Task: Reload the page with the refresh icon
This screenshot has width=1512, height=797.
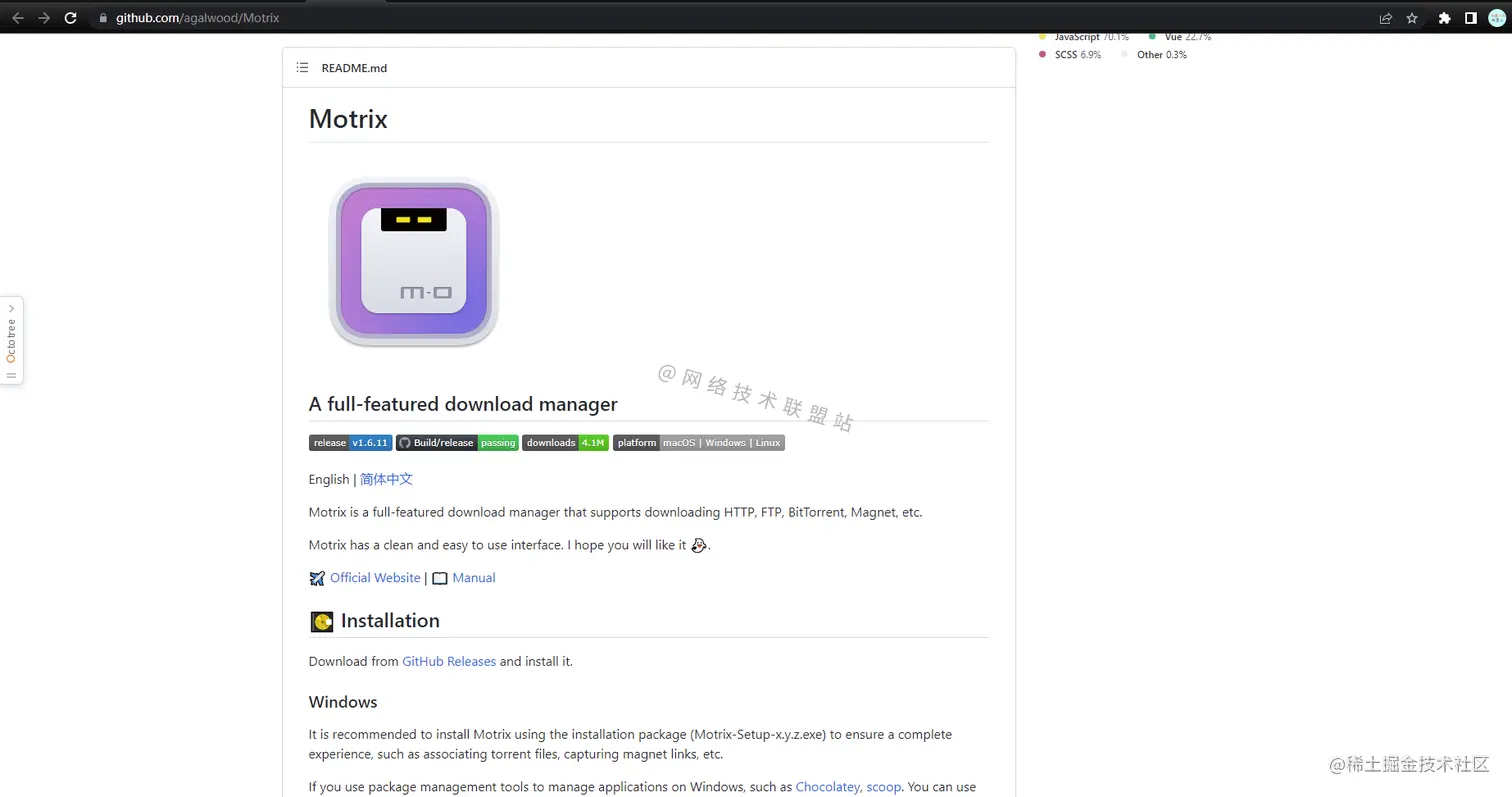Action: coord(70,18)
